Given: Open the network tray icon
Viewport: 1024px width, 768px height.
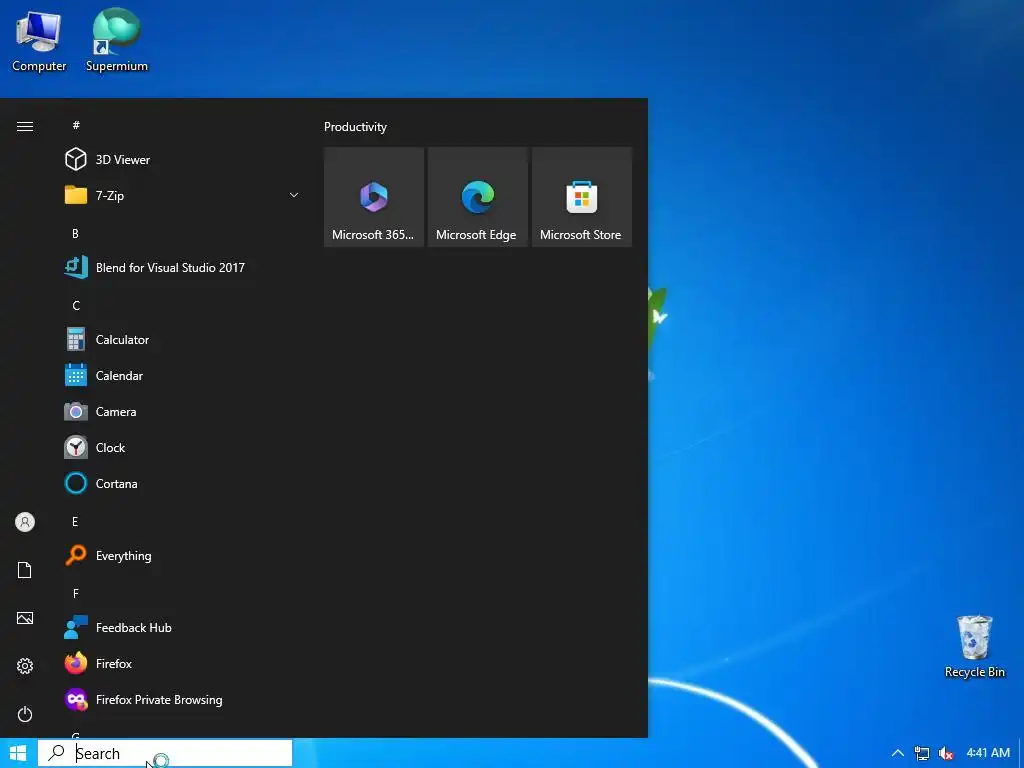Looking at the screenshot, I should (x=921, y=753).
